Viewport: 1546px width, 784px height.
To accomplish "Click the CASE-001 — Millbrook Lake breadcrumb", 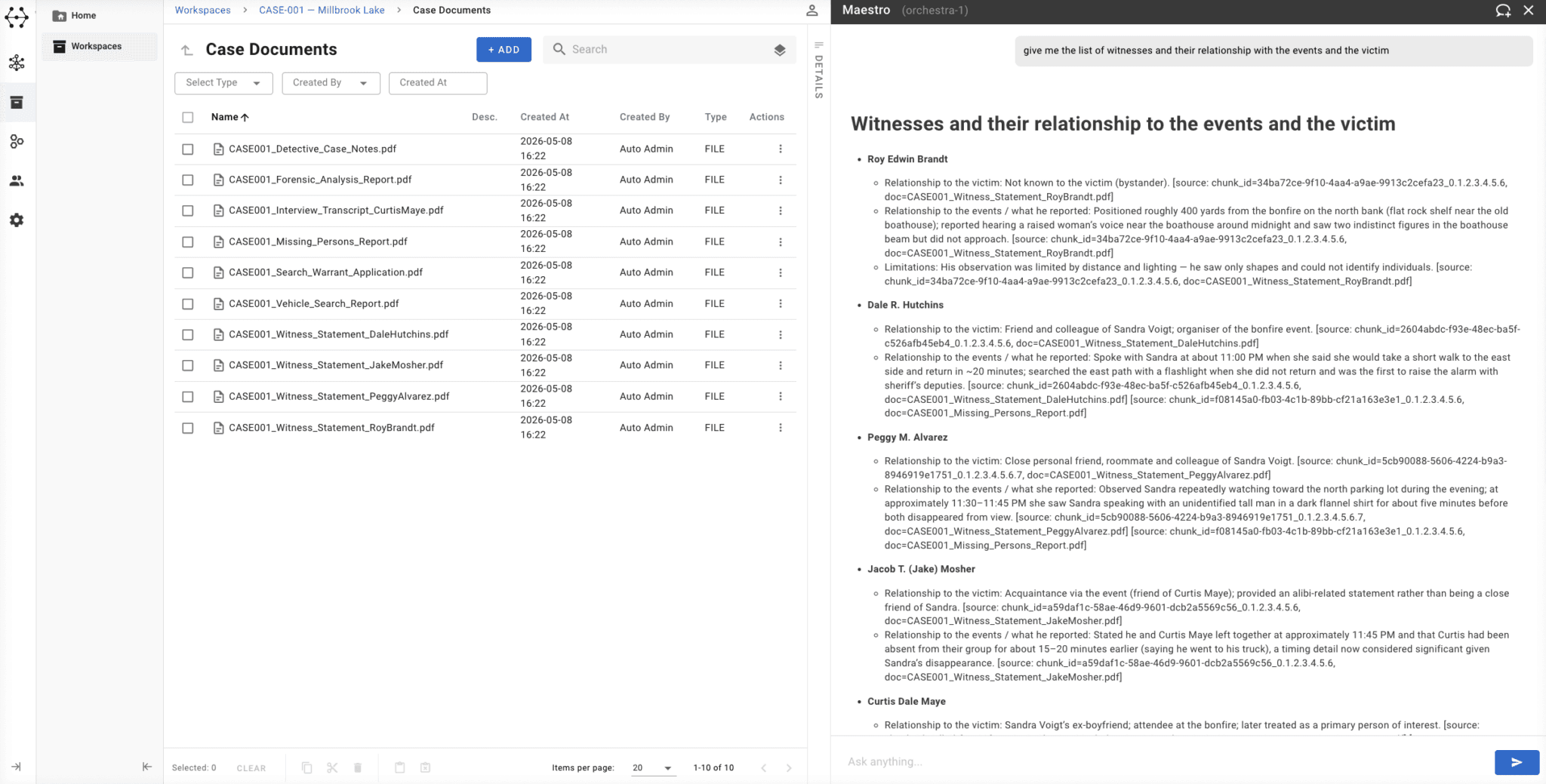I will (322, 11).
